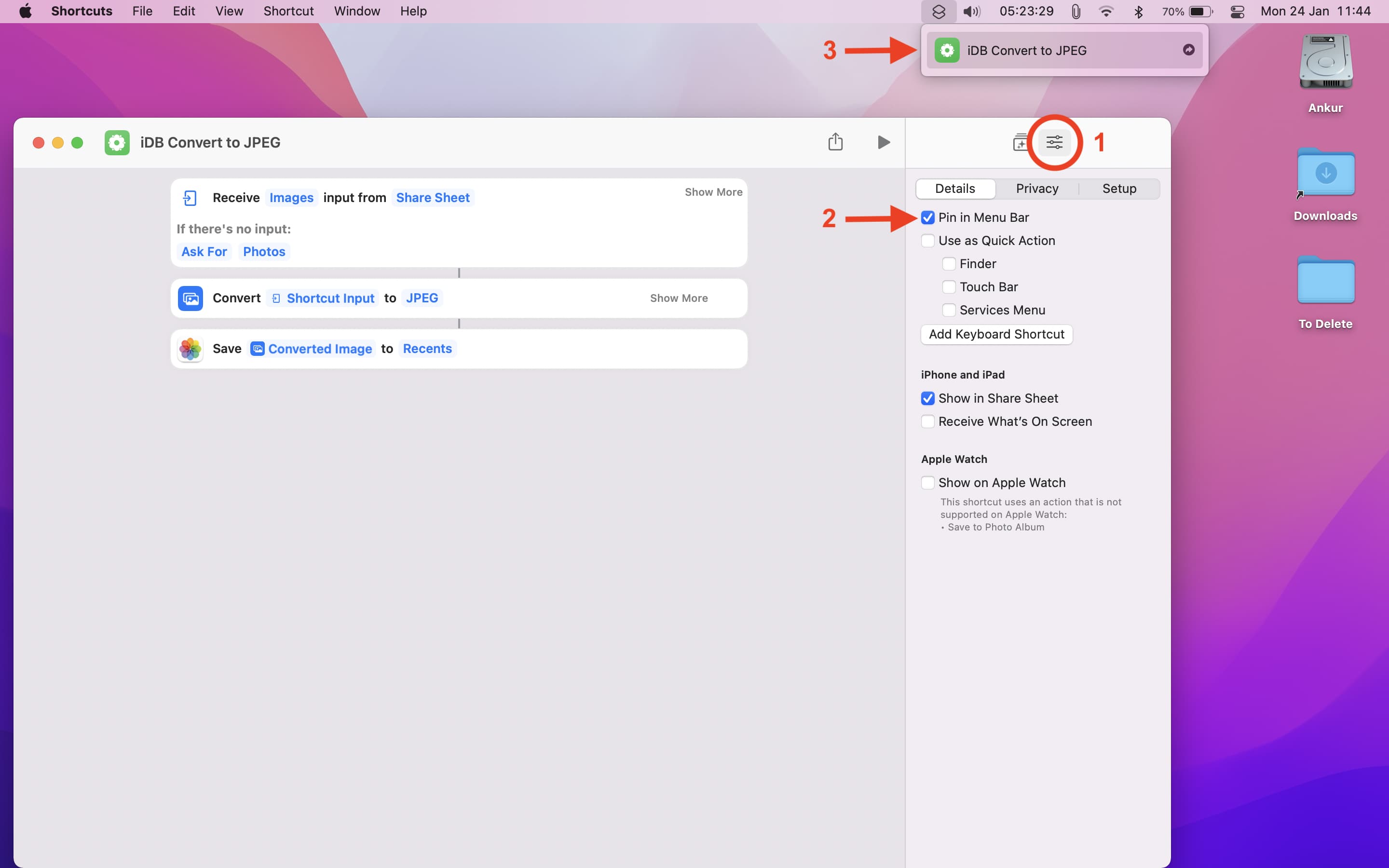Switch to the Setup tab
Viewport: 1389px width, 868px height.
[x=1118, y=189]
